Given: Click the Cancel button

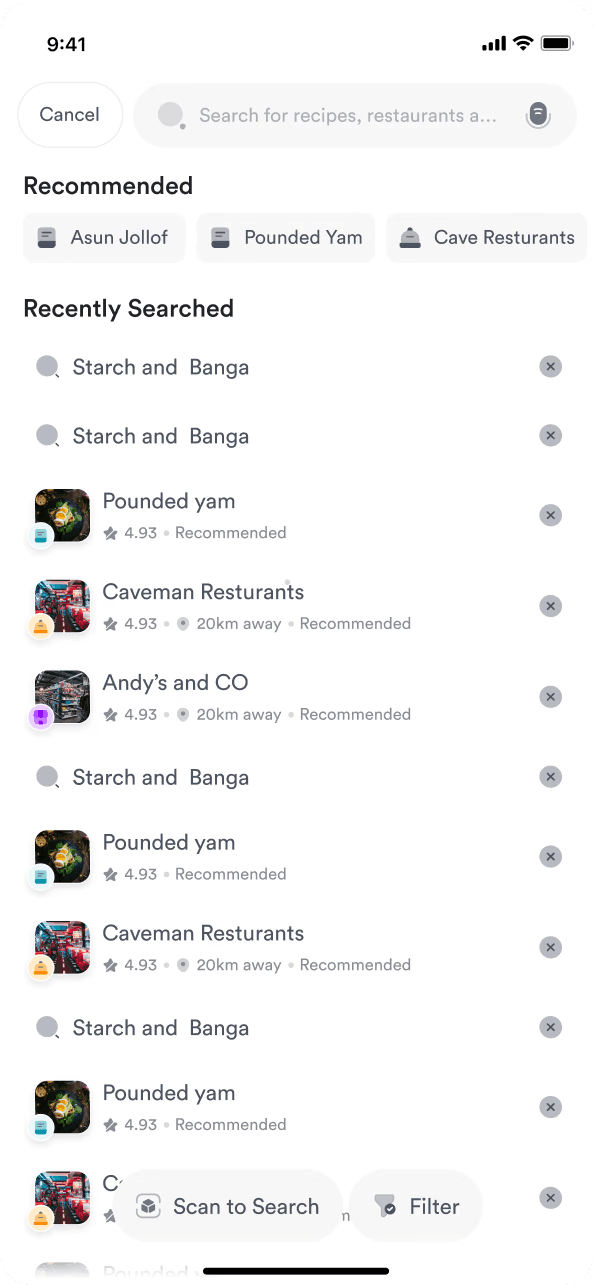Looking at the screenshot, I should coord(70,115).
